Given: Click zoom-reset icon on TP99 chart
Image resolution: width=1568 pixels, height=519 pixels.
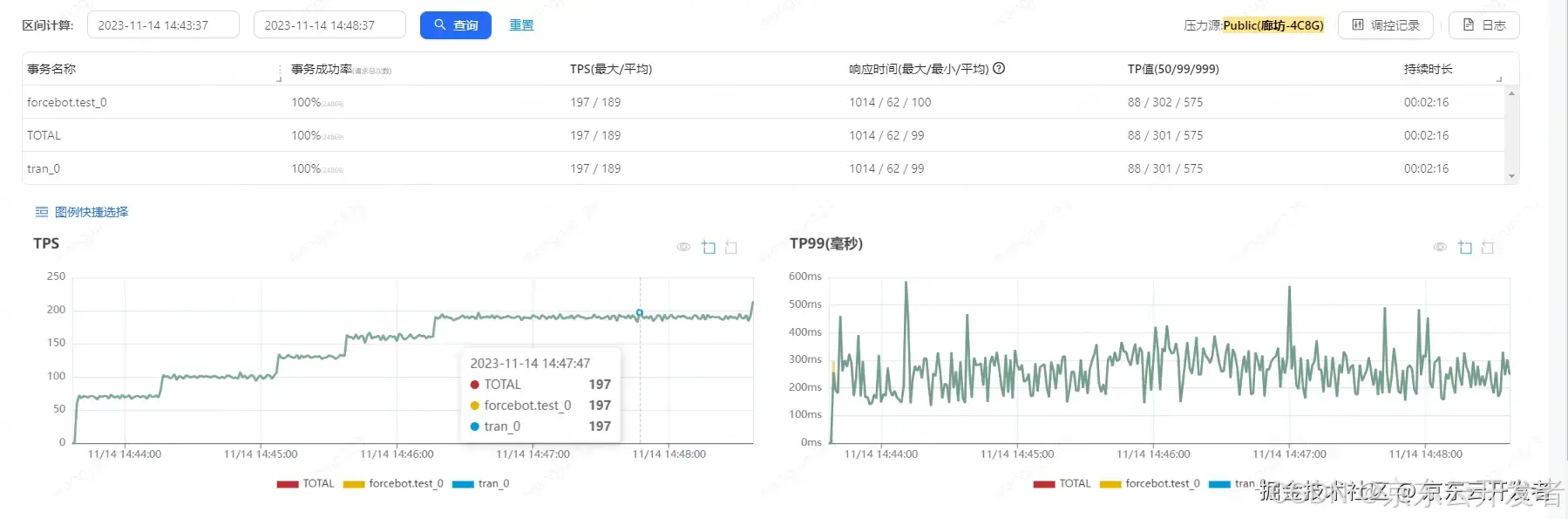Looking at the screenshot, I should point(1488,248).
